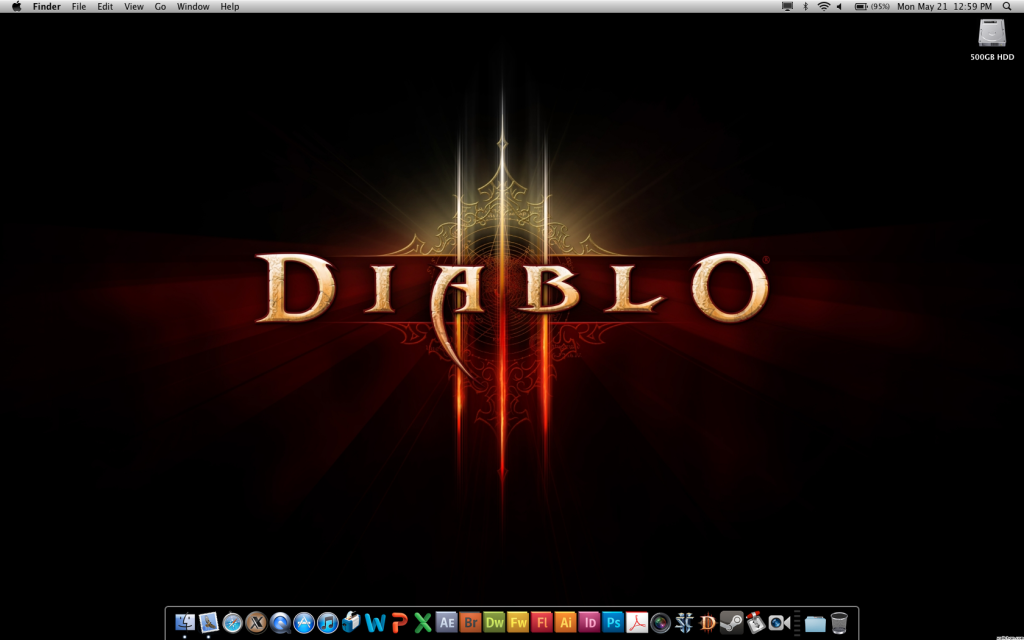This screenshot has width=1024, height=640.
Task: Open the folder stack in Dock
Action: (815, 623)
